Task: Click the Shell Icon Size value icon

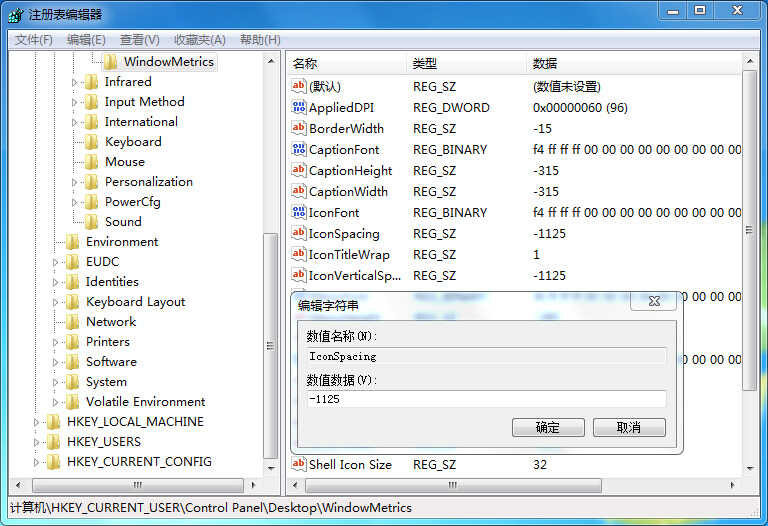Action: 299,464
